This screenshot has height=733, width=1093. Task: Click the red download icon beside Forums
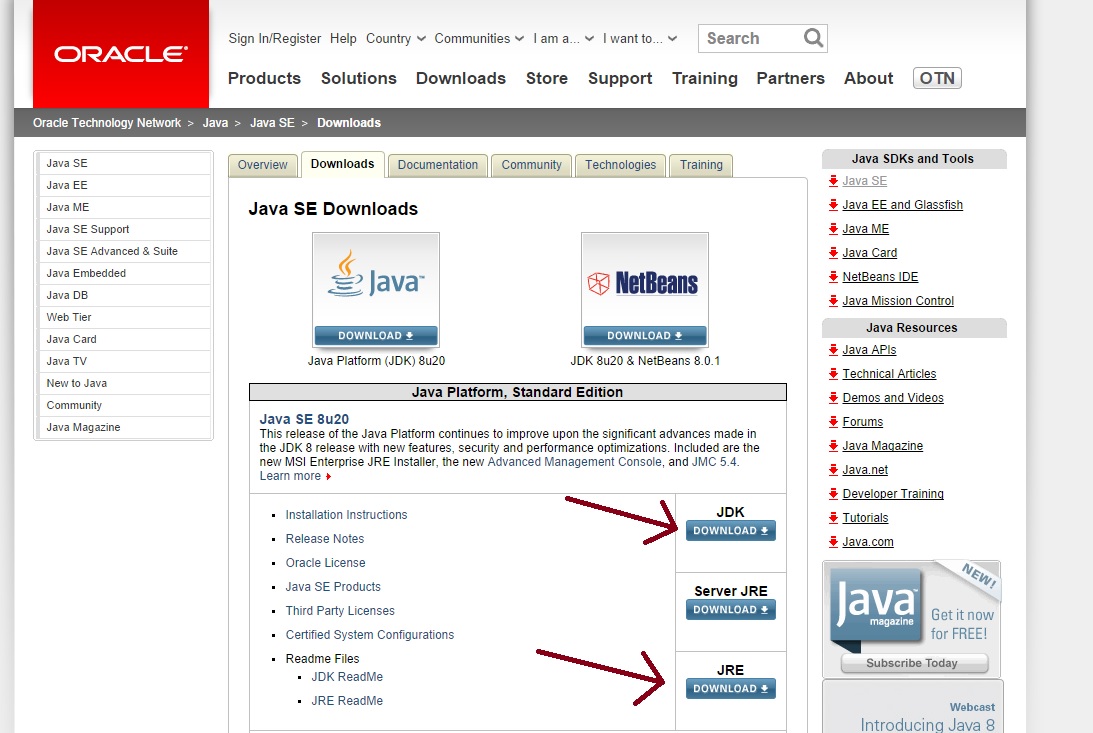[833, 422]
